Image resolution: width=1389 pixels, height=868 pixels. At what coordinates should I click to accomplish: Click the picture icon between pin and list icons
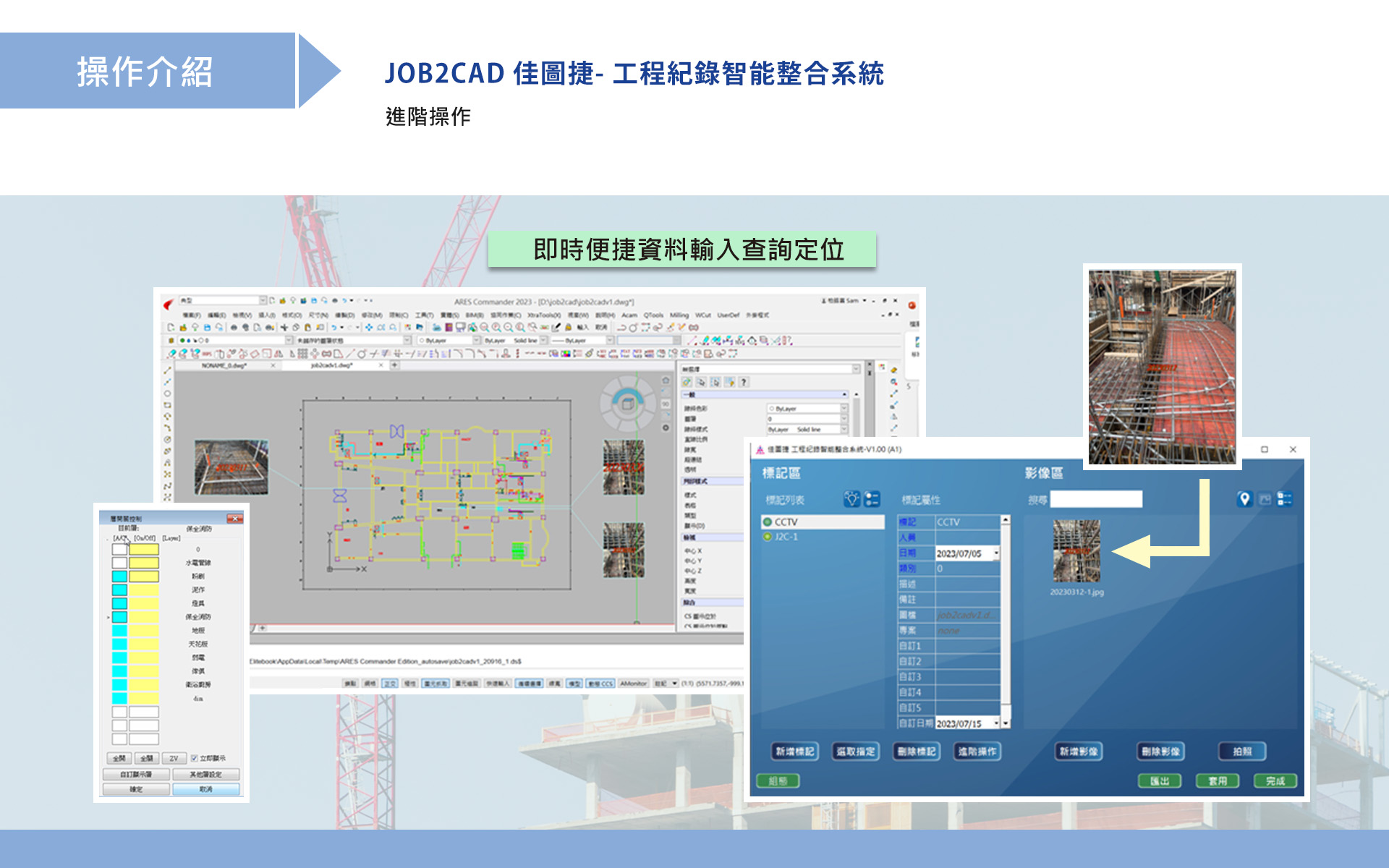pos(1265,499)
